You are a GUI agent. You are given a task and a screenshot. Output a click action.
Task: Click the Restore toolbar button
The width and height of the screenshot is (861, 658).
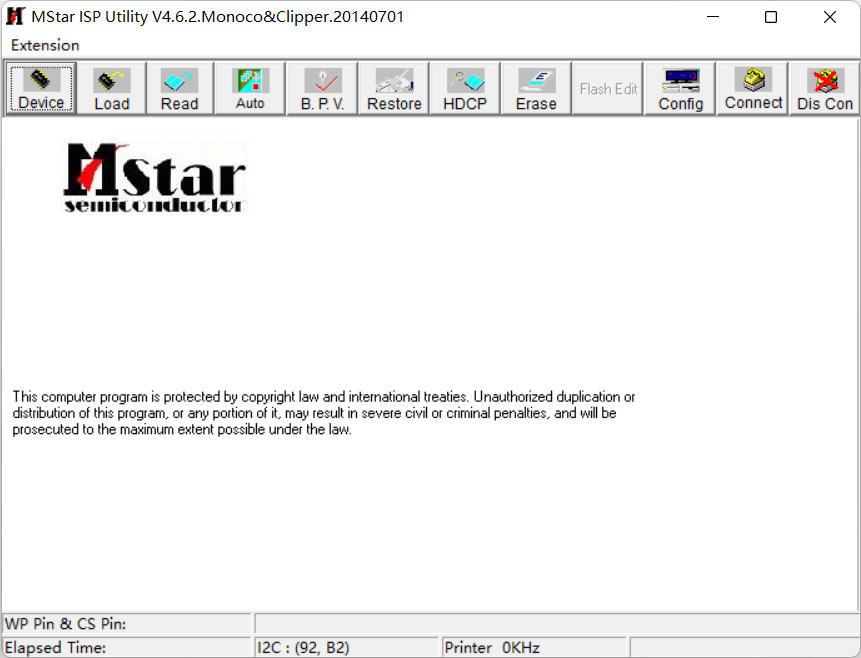pyautogui.click(x=394, y=88)
